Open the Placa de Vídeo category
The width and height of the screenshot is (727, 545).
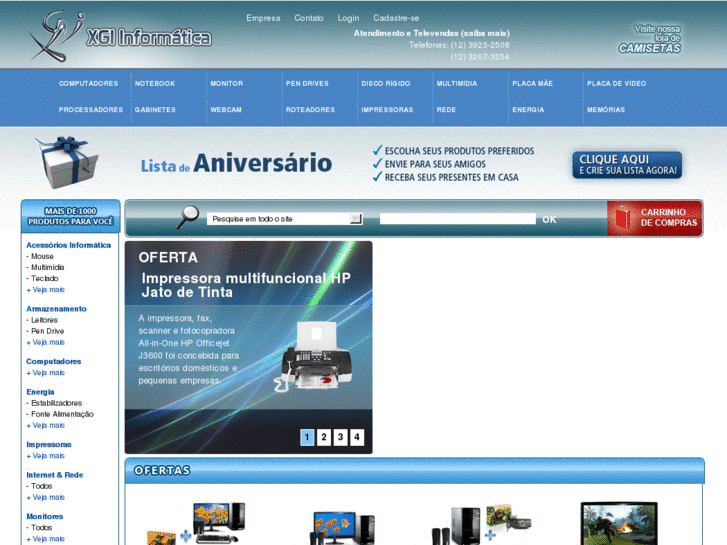pos(616,83)
